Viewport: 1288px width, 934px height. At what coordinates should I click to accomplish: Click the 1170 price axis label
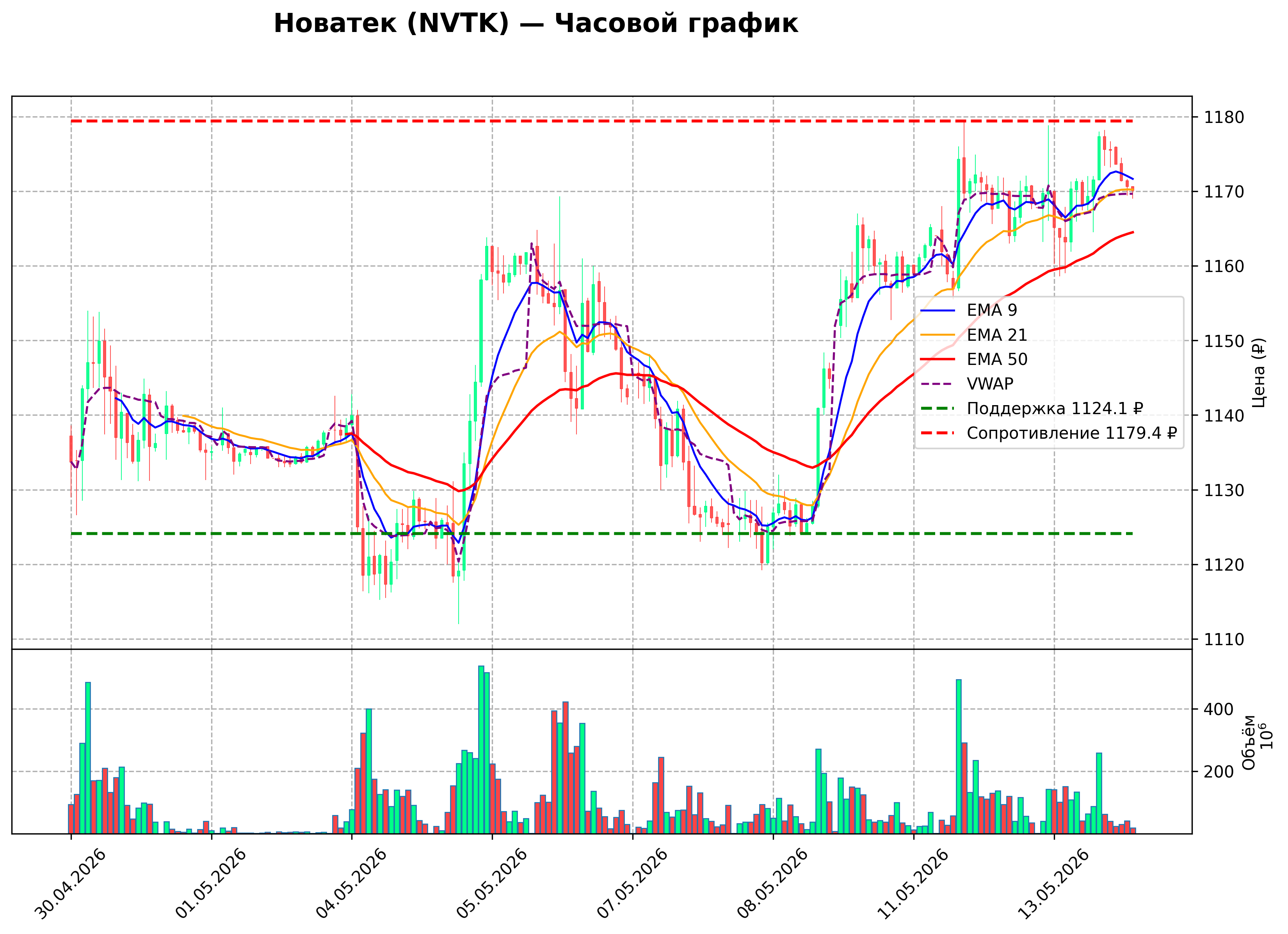click(x=1224, y=192)
